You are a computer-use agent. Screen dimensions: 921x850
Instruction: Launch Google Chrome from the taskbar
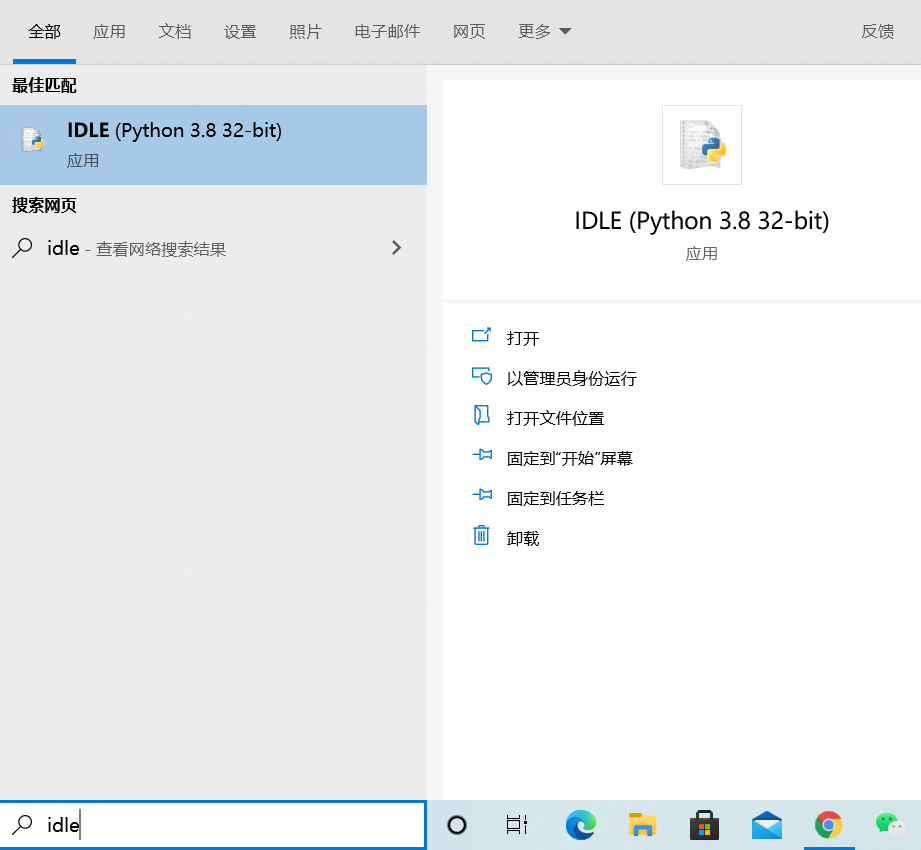(828, 825)
